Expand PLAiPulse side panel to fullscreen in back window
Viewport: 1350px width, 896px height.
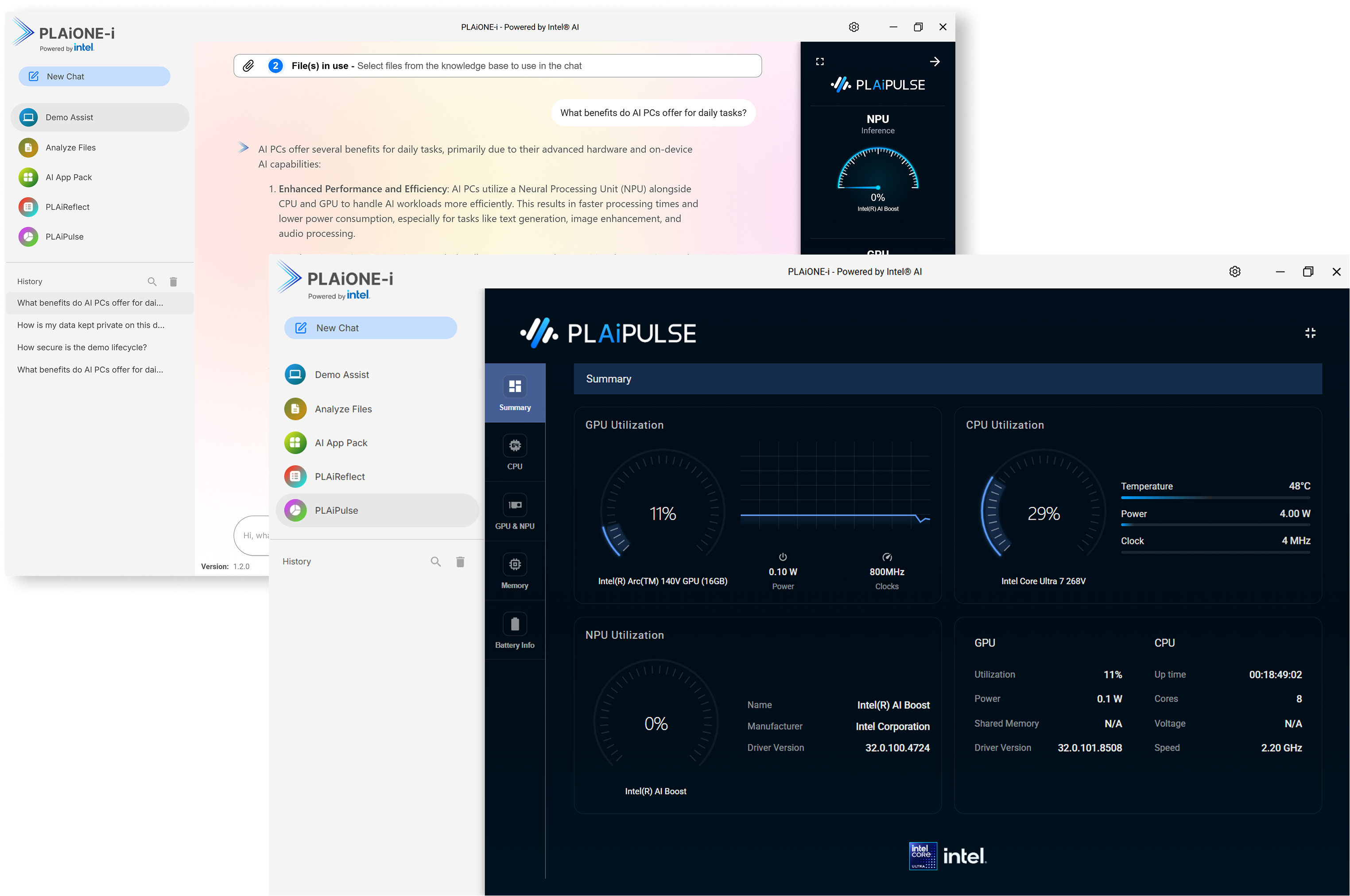(819, 61)
